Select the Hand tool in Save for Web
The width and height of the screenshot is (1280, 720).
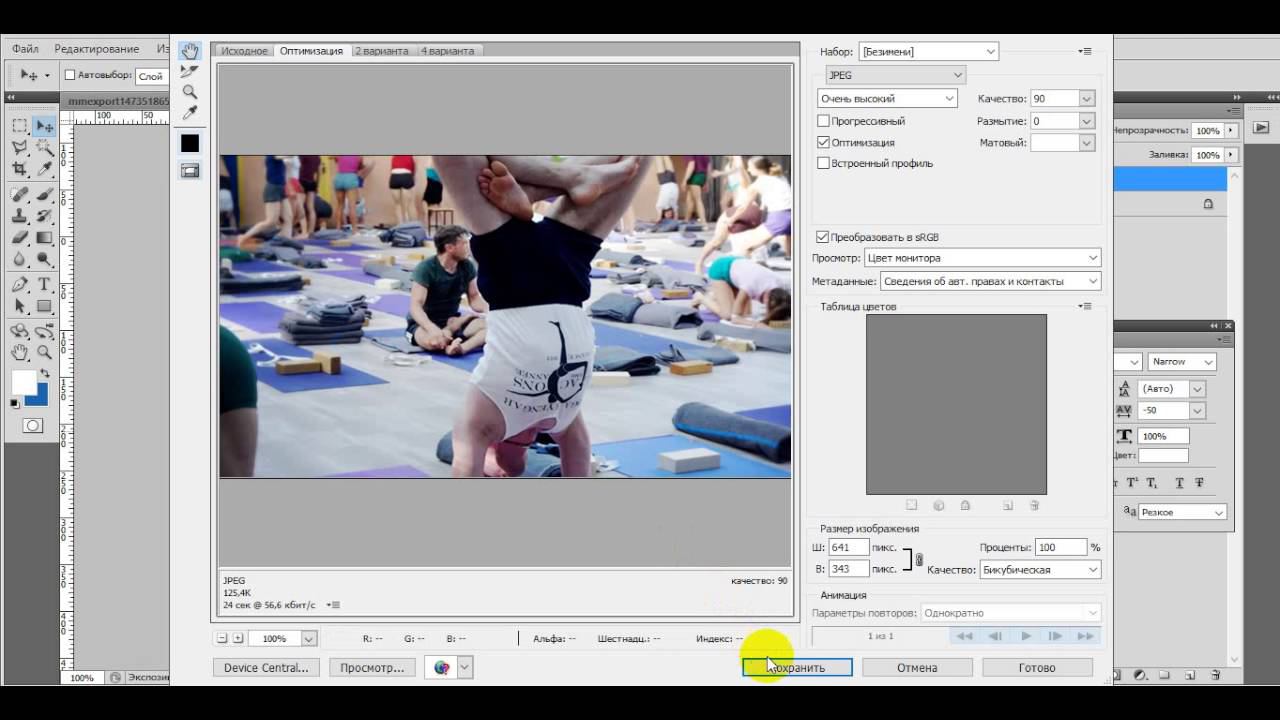[190, 51]
